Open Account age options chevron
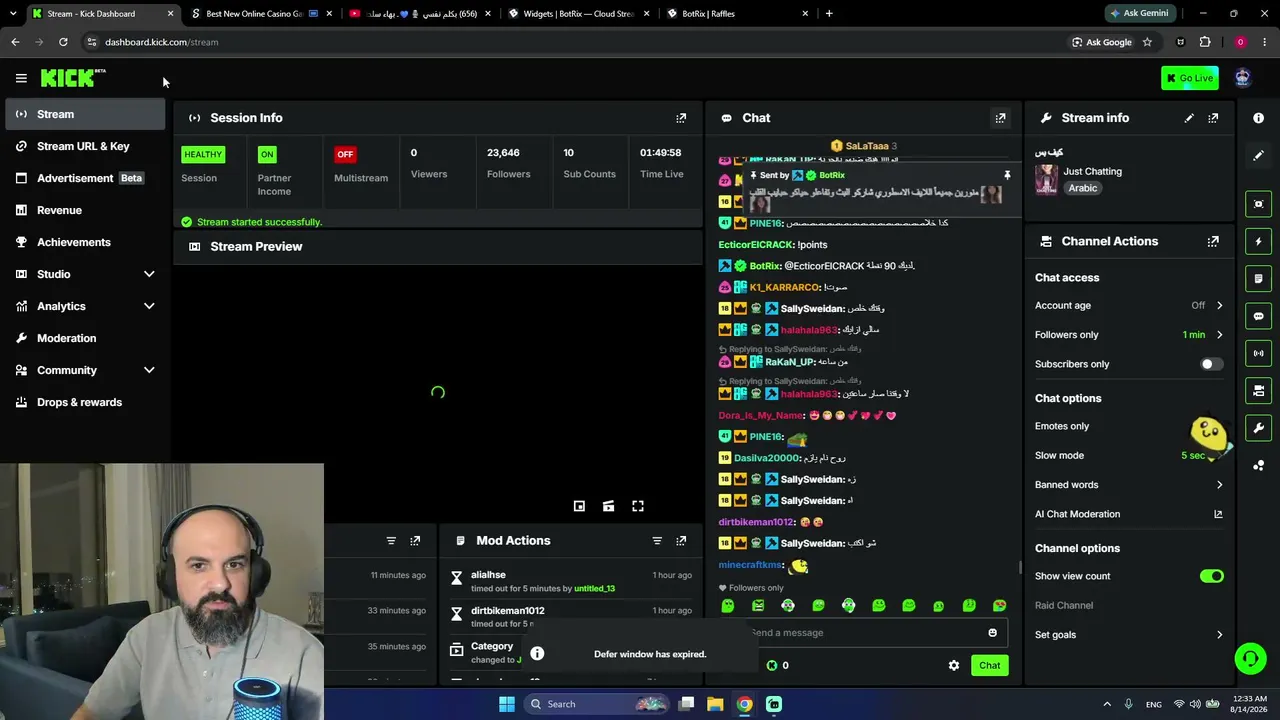The height and width of the screenshot is (720, 1280). 1219,306
